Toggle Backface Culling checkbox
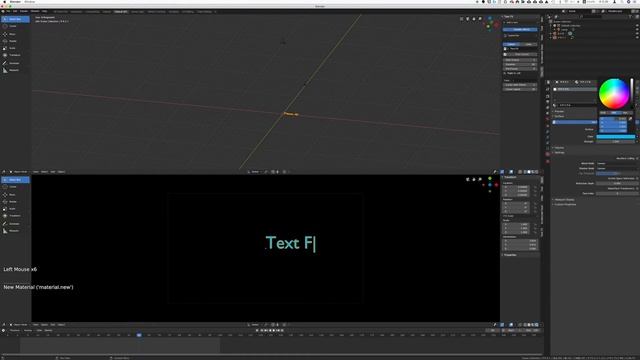 point(637,158)
